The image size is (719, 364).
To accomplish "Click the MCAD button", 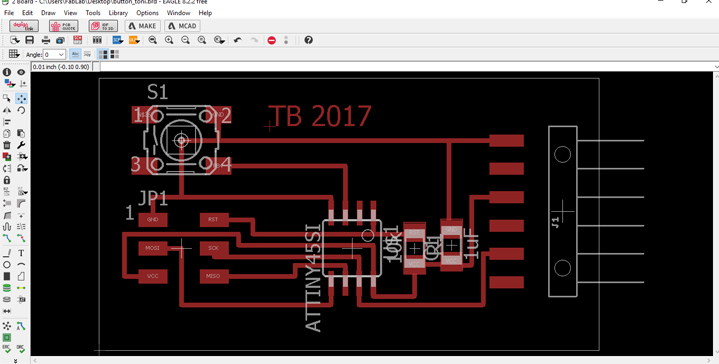I will [x=183, y=26].
